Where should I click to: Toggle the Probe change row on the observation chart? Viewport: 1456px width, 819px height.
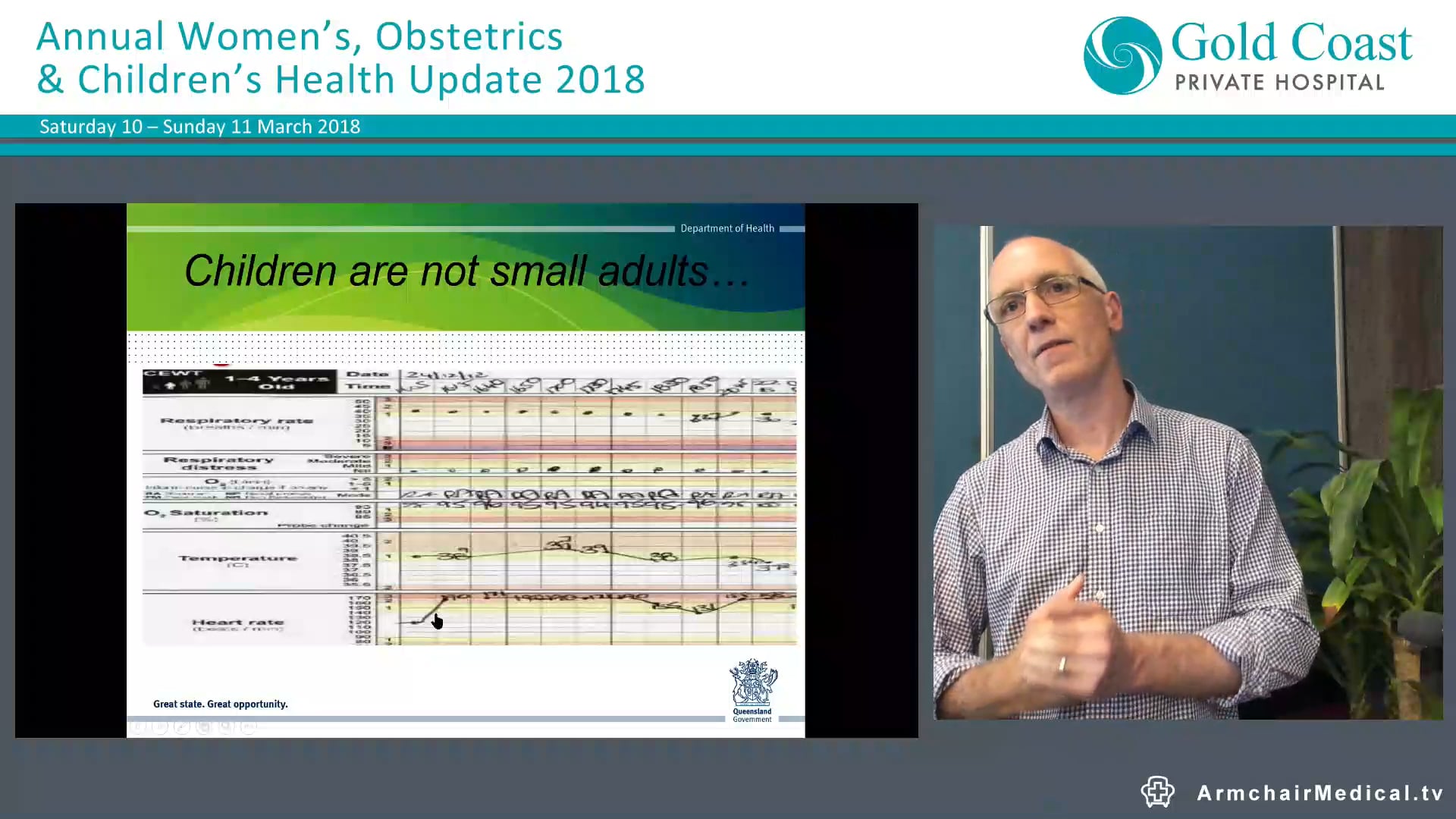[321, 523]
